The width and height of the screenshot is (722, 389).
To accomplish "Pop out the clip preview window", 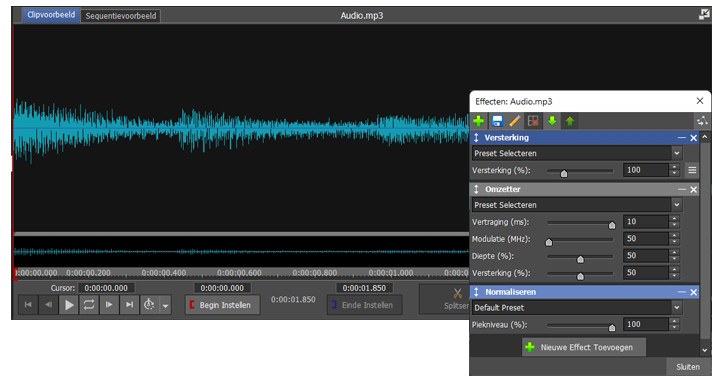I will 704,14.
